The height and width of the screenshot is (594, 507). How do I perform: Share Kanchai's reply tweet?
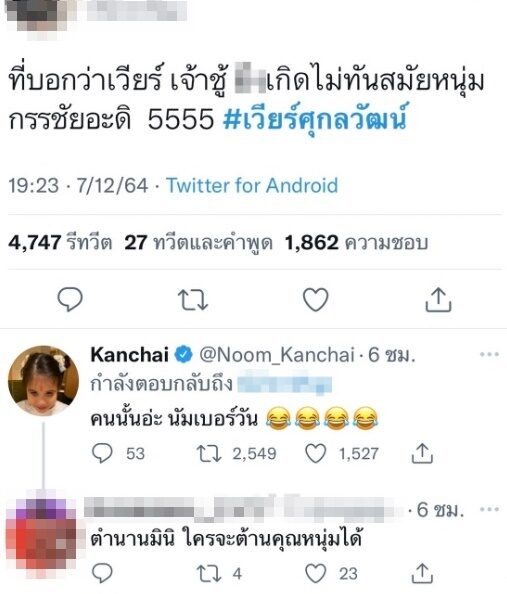[422, 453]
